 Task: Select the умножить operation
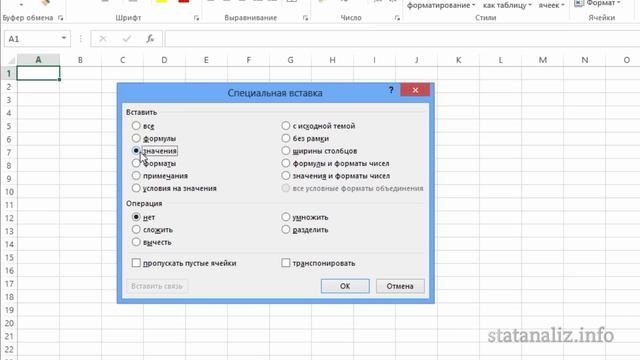(x=286, y=217)
